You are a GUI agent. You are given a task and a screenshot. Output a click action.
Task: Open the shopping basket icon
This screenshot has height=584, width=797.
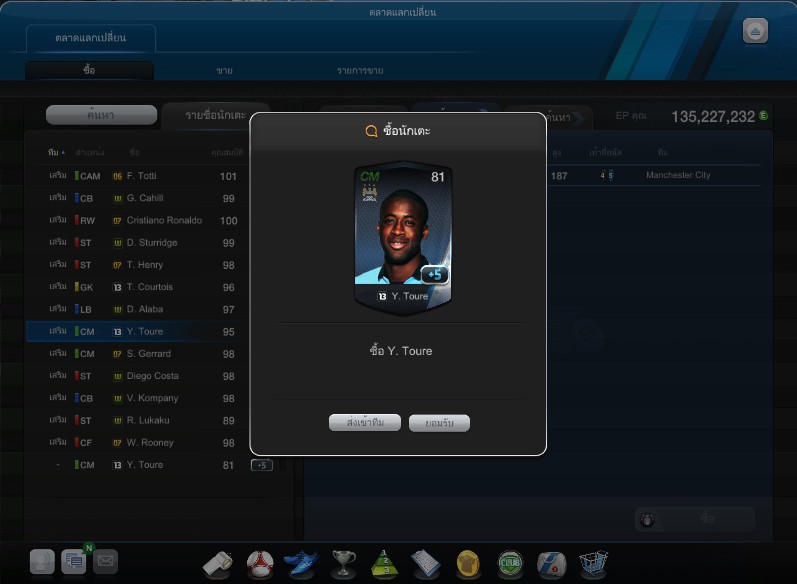(593, 564)
